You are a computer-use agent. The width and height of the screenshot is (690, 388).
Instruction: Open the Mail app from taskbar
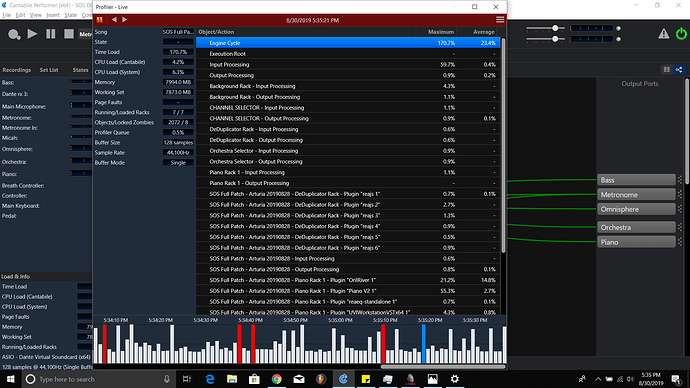point(299,379)
